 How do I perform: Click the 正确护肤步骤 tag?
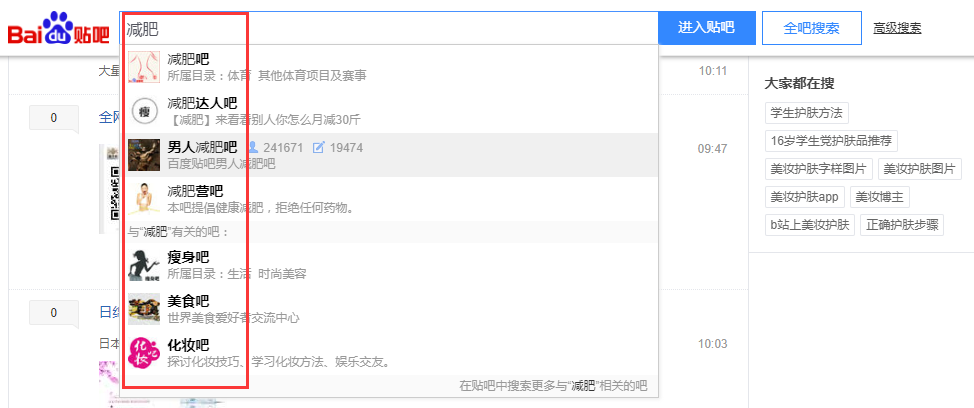[902, 225]
